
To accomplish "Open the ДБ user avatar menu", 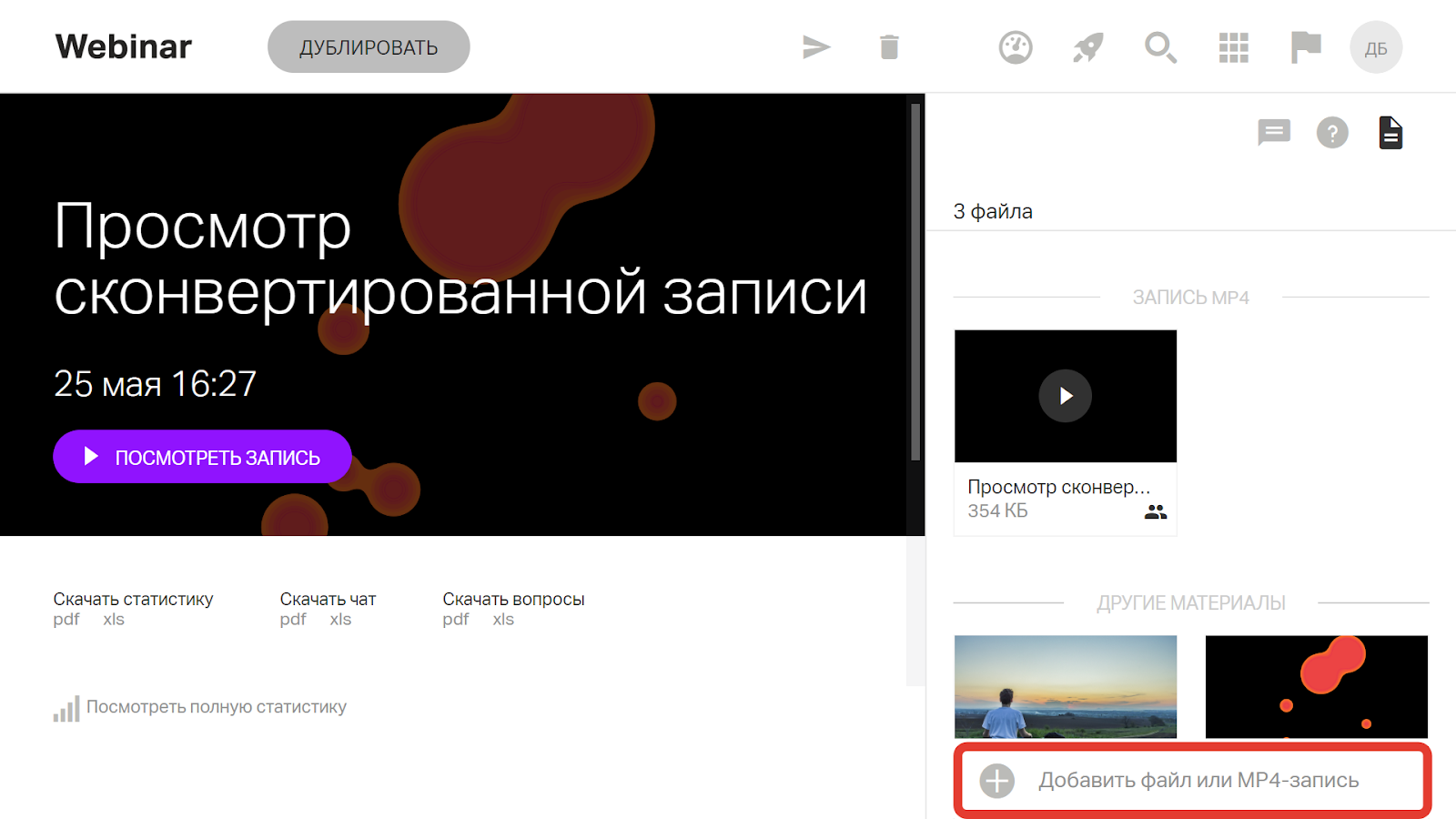I will tap(1376, 47).
